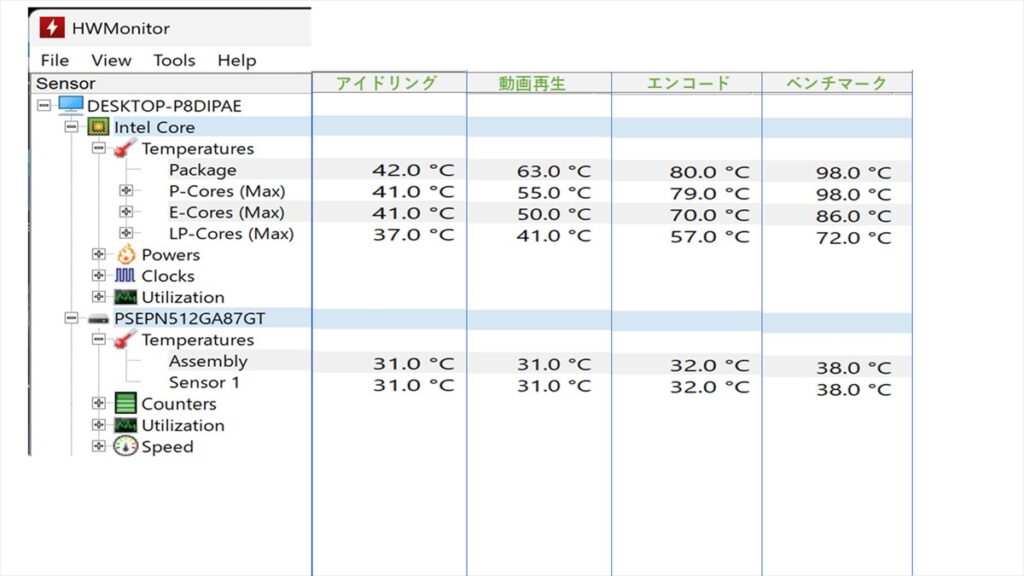Expand the E-Cores (Max) row
Screen dimensions: 1024x576
[126, 212]
